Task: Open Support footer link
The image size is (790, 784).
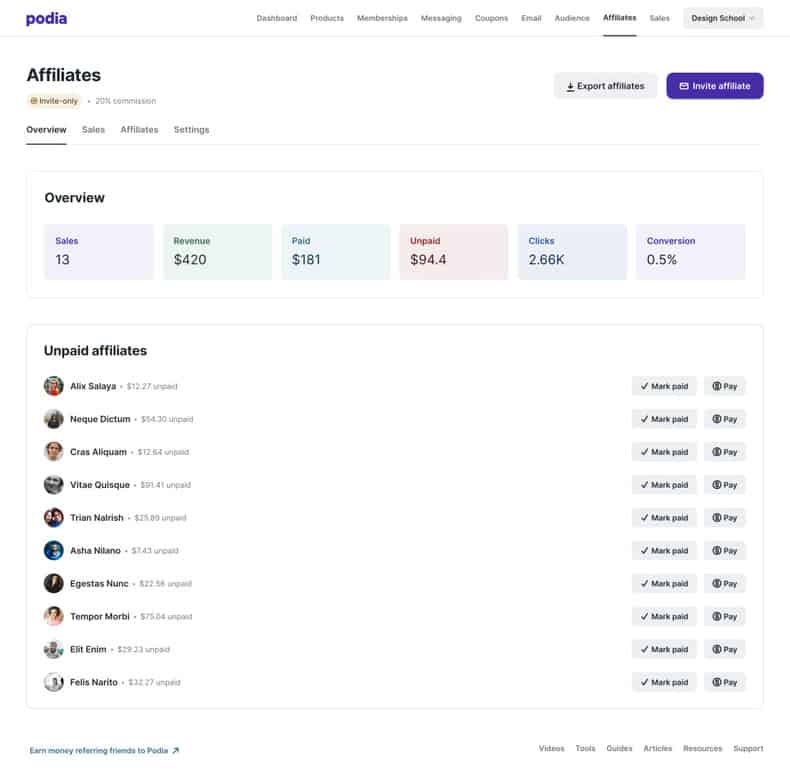Action: click(x=748, y=748)
